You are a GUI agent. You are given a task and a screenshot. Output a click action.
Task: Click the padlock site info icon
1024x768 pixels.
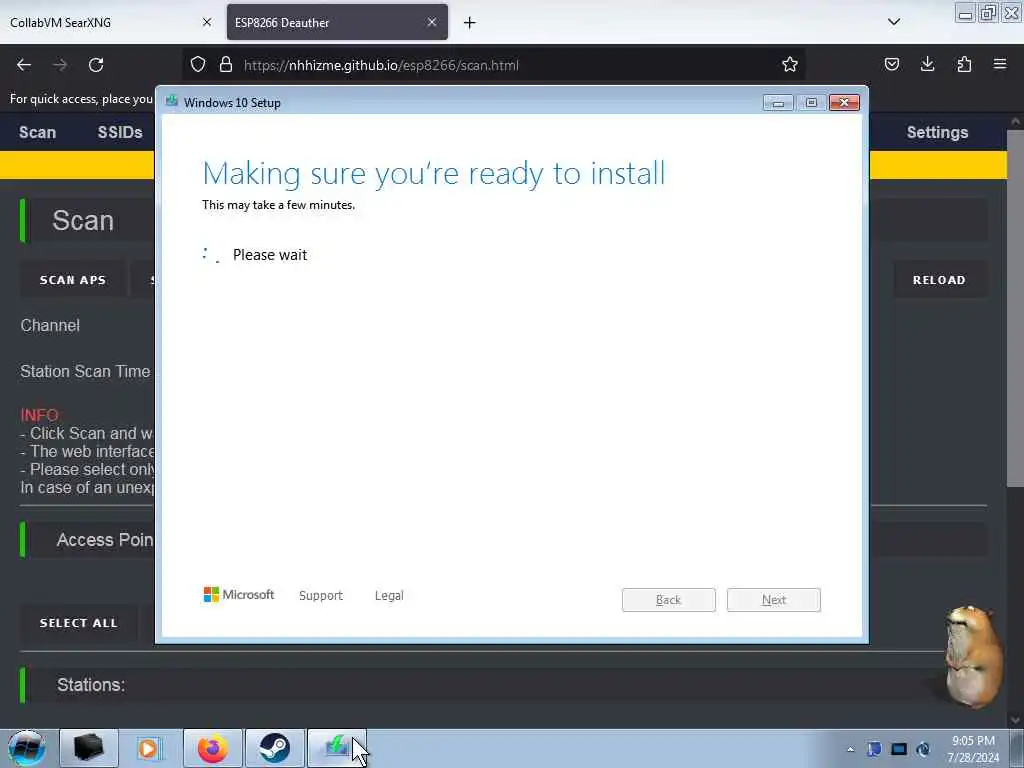click(x=226, y=64)
